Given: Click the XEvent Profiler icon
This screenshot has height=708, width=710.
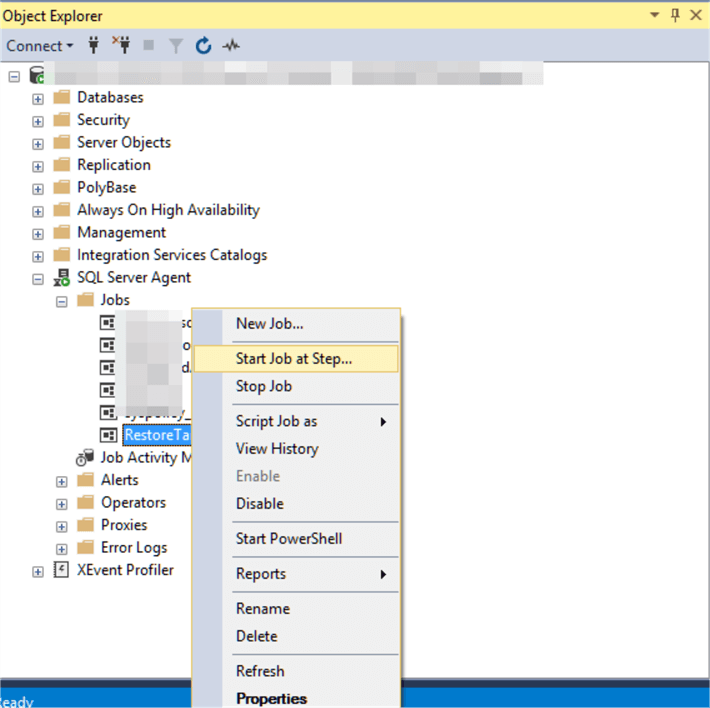Looking at the screenshot, I should pos(61,569).
